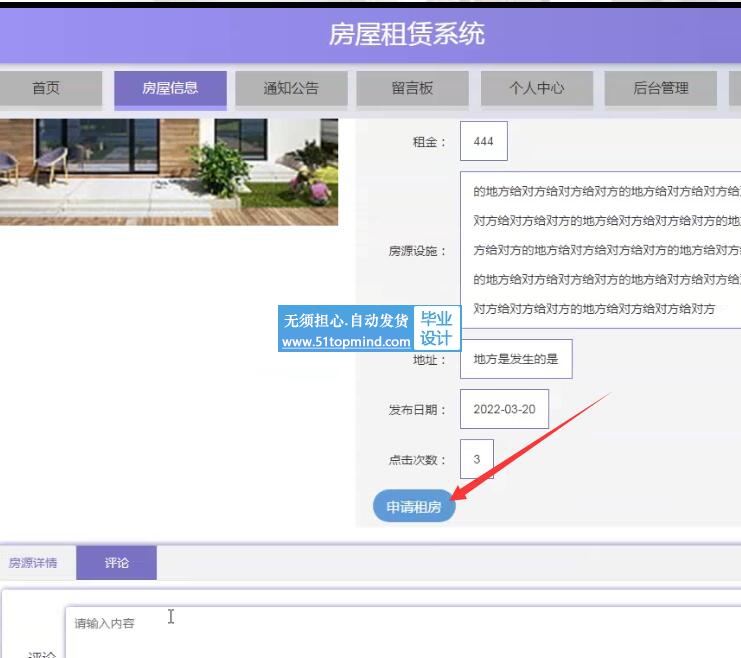Click the 地址 value 地方是发生的是

516,359
